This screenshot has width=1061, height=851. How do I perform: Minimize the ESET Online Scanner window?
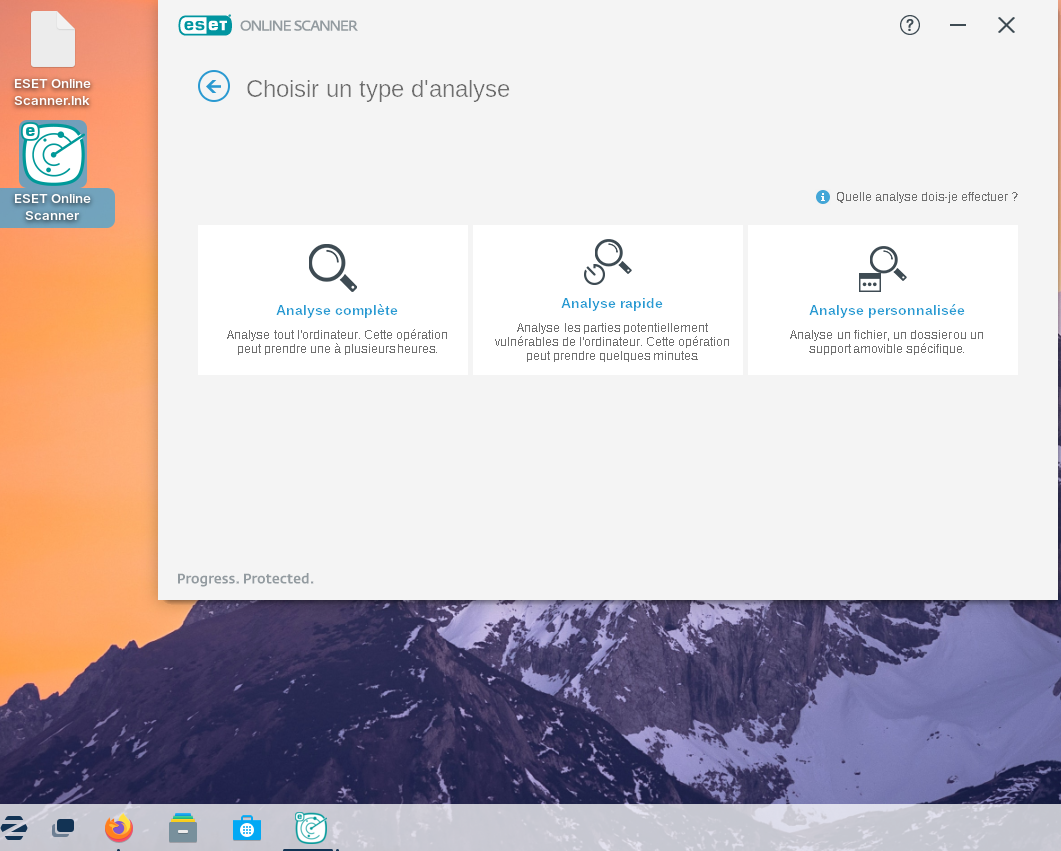957,26
